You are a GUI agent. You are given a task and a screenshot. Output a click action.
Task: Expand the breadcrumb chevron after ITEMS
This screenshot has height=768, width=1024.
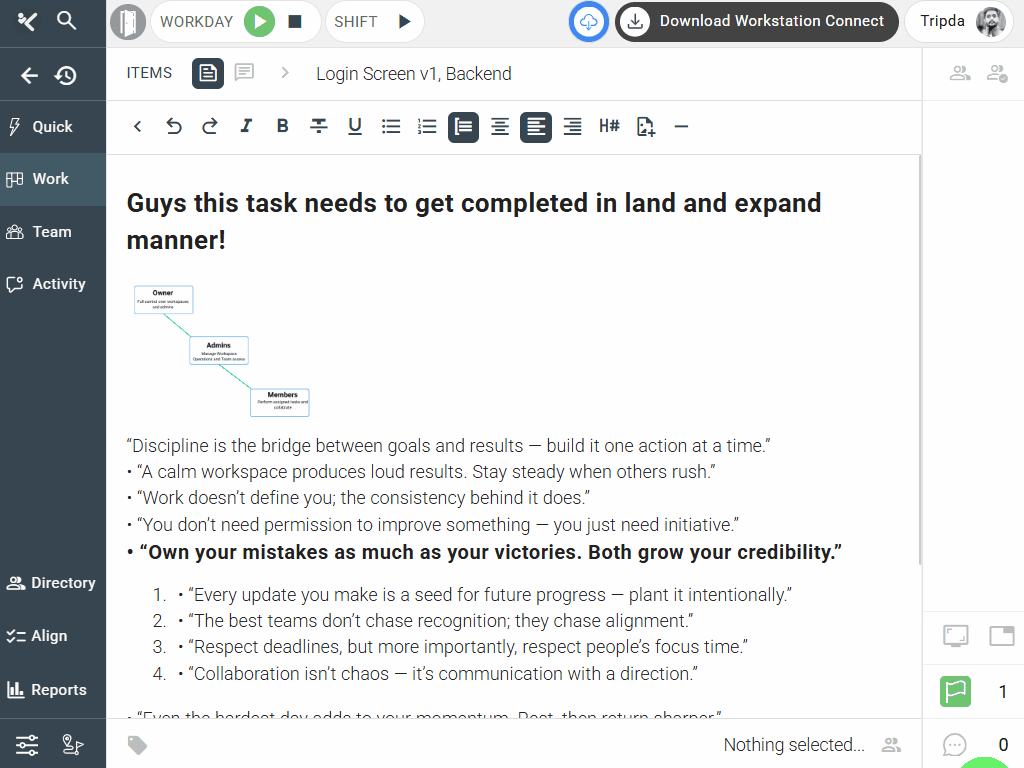coord(285,73)
